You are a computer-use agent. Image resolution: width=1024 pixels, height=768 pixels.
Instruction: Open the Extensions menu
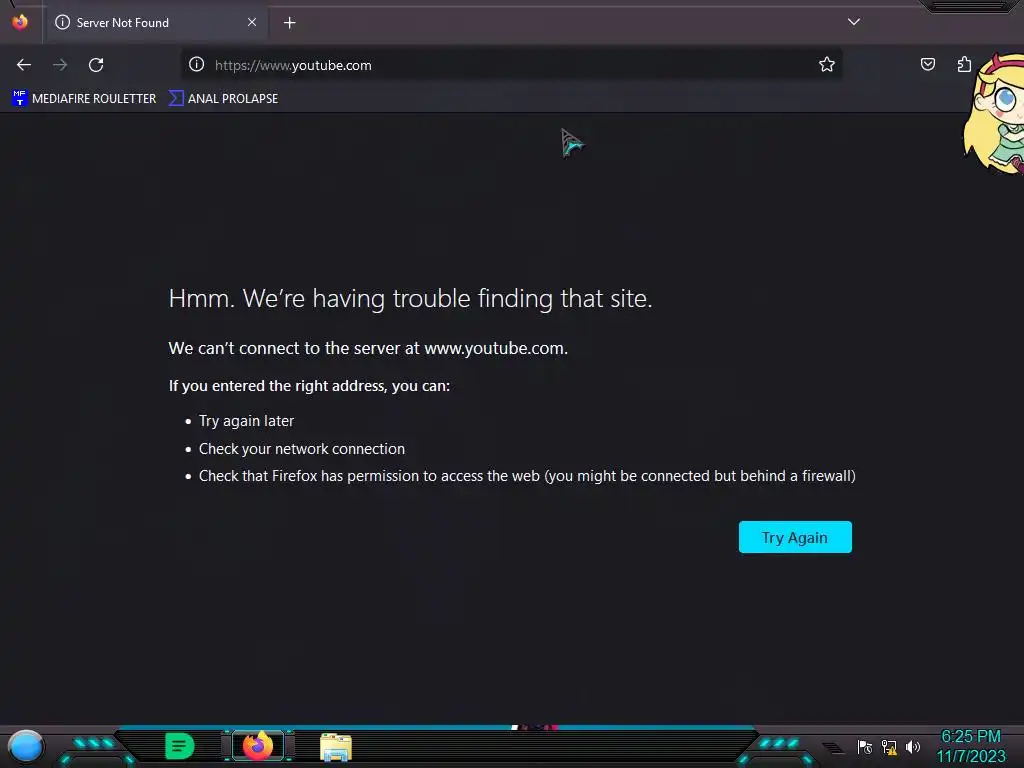[964, 64]
